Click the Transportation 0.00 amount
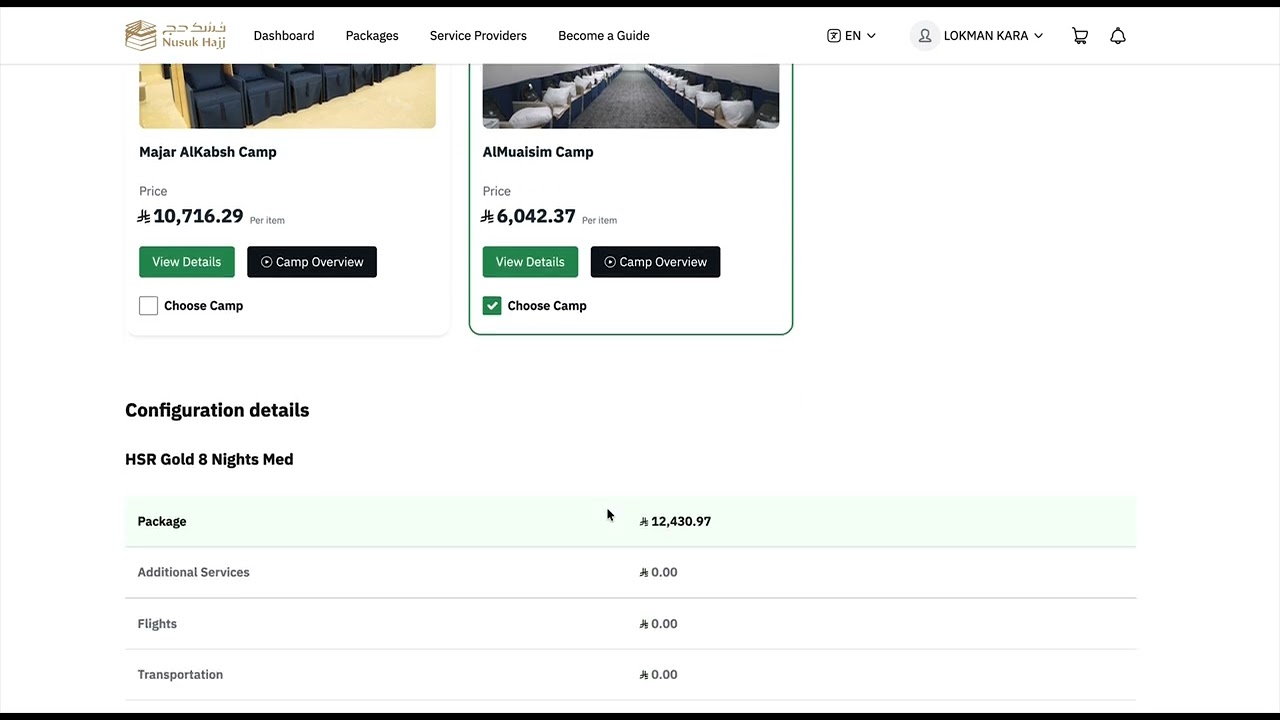Image resolution: width=1280 pixels, height=720 pixels. [x=658, y=675]
